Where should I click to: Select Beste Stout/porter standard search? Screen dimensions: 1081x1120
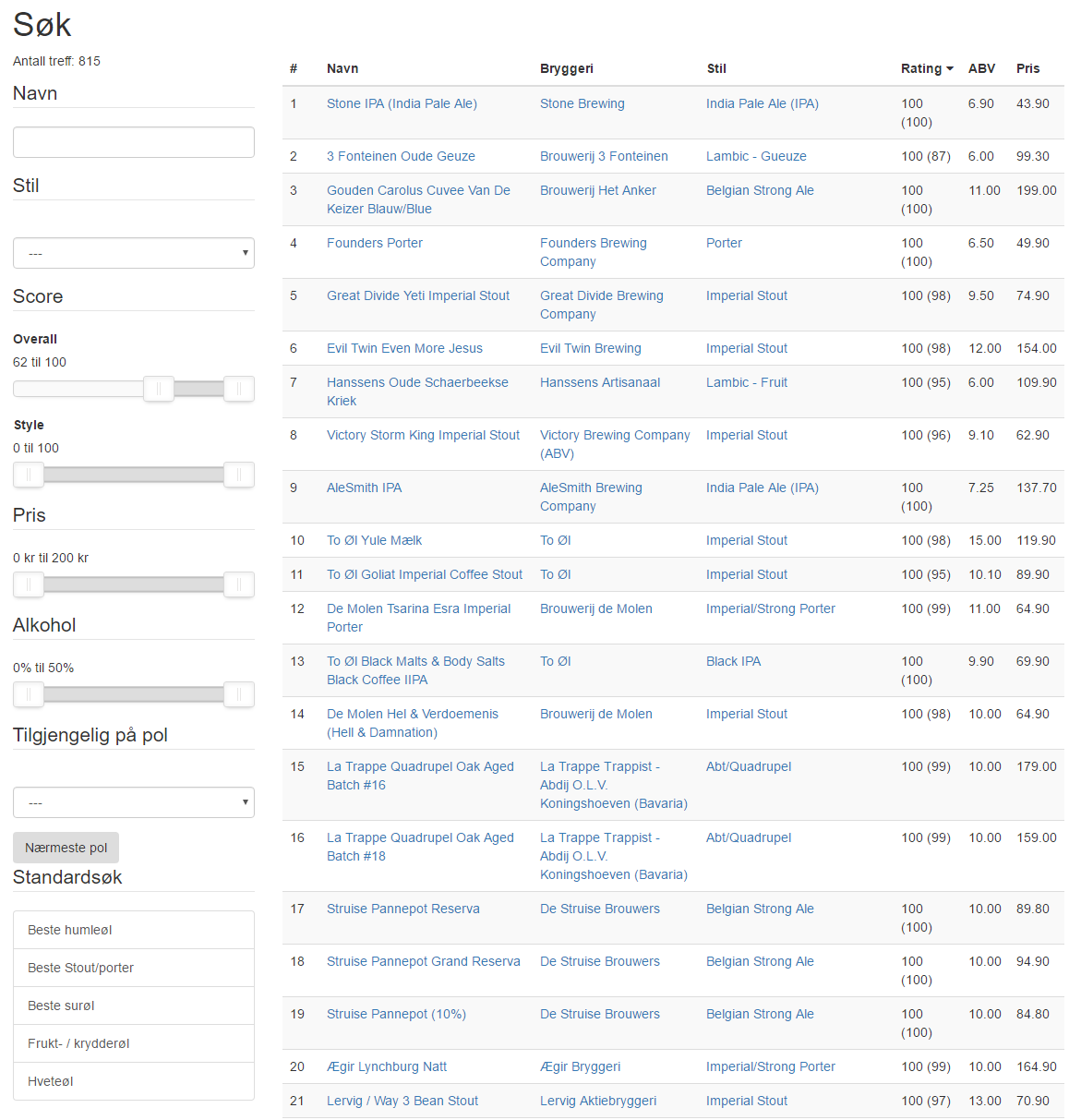tap(134, 968)
